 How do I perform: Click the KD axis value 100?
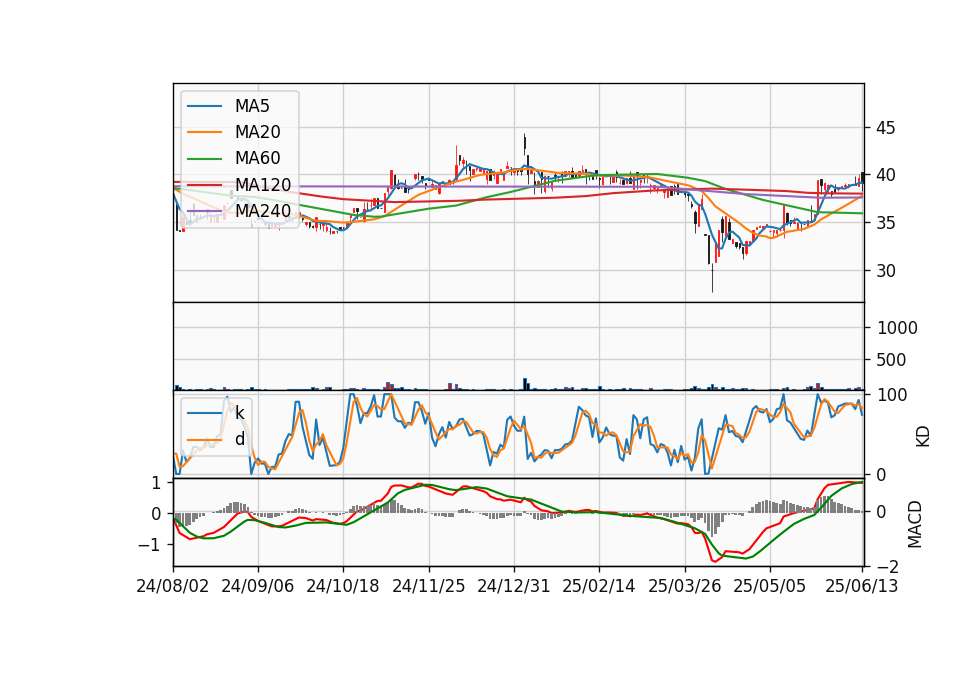[x=892, y=395]
